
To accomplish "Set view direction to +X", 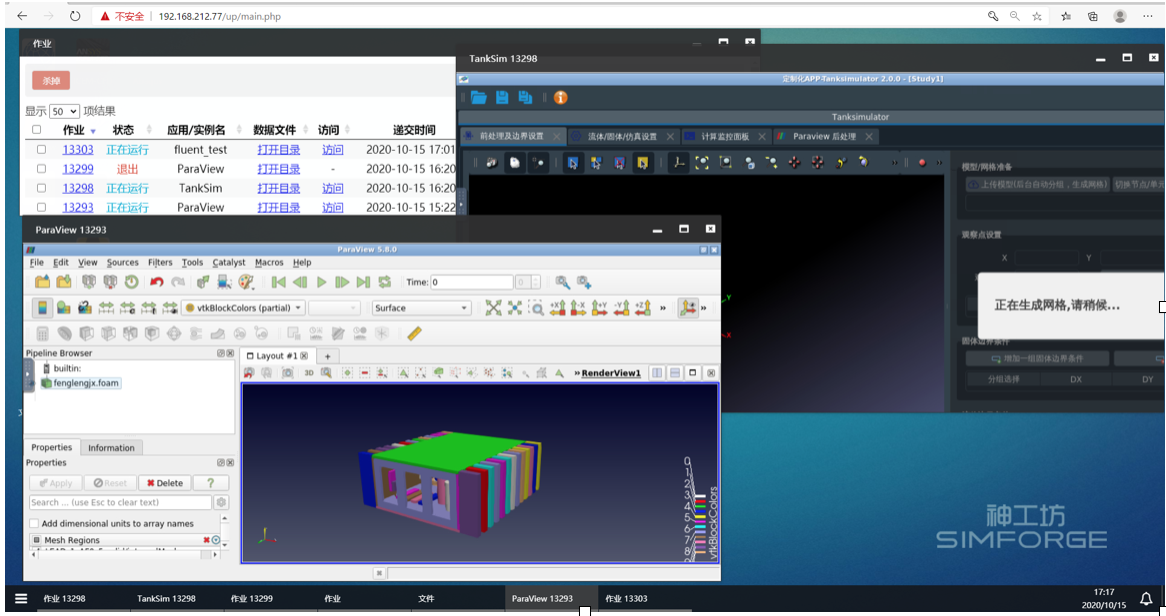I will (557, 308).
